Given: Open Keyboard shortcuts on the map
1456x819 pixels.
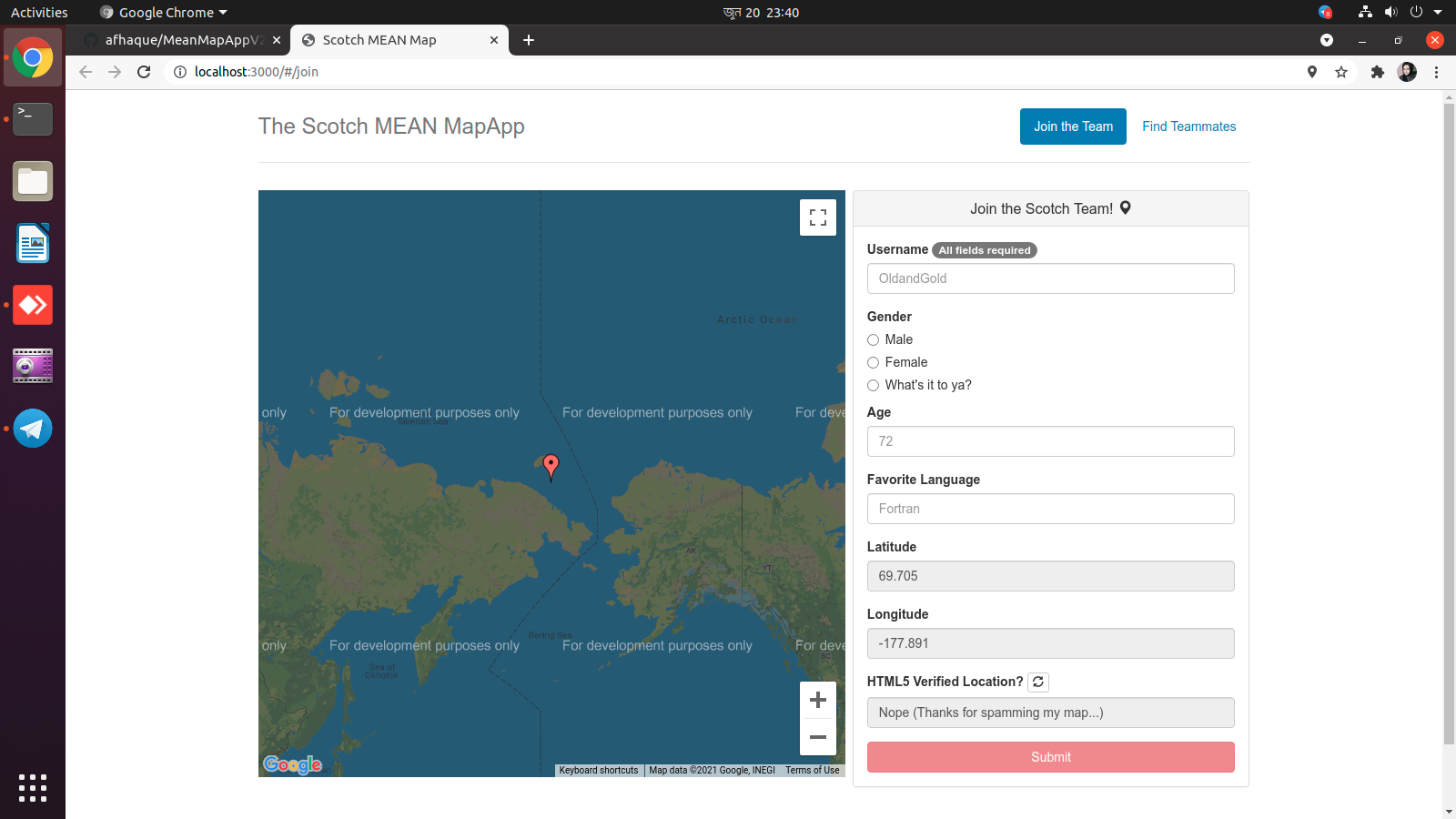Looking at the screenshot, I should 599,770.
